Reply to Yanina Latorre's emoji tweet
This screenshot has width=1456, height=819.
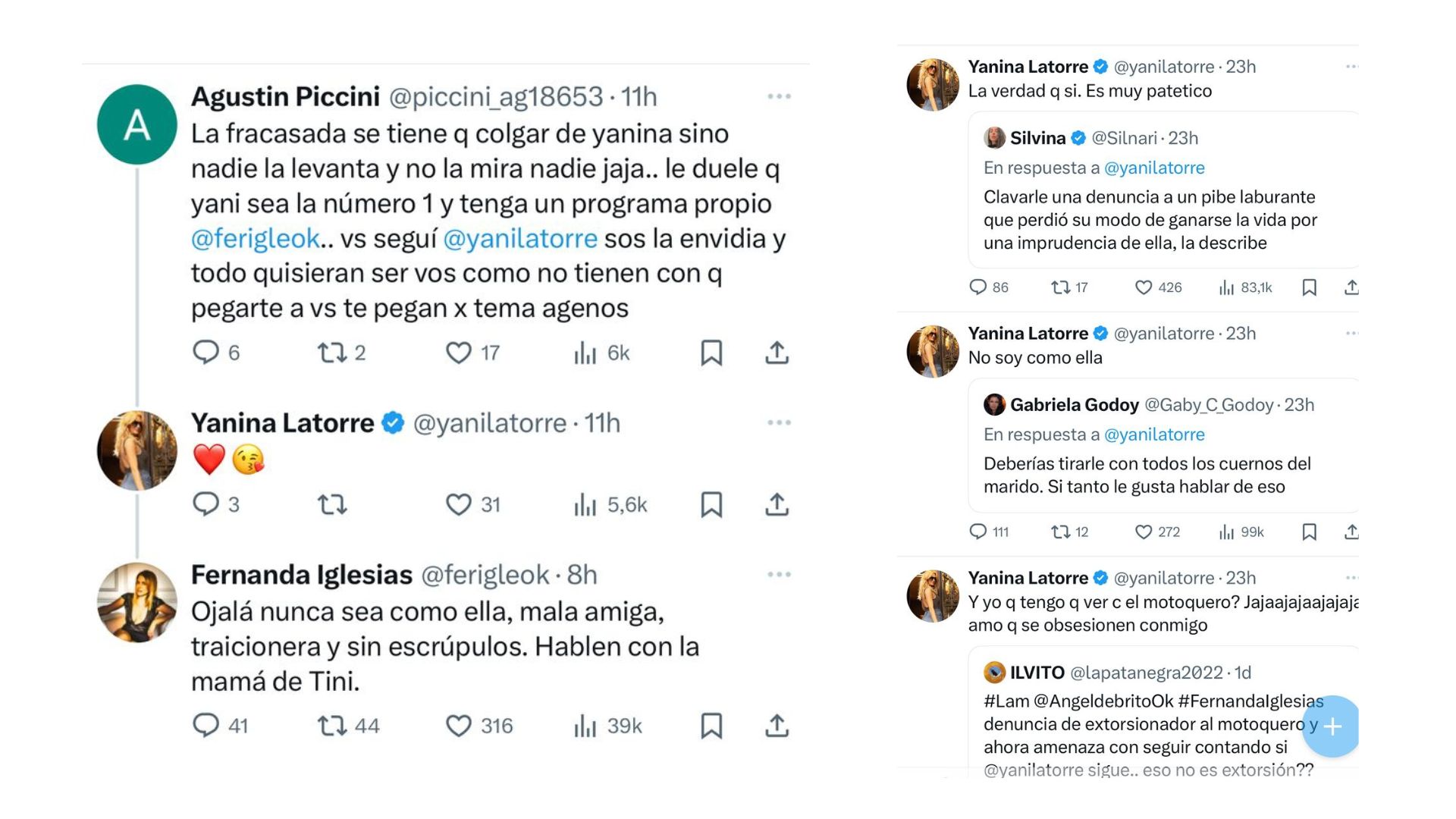click(206, 504)
